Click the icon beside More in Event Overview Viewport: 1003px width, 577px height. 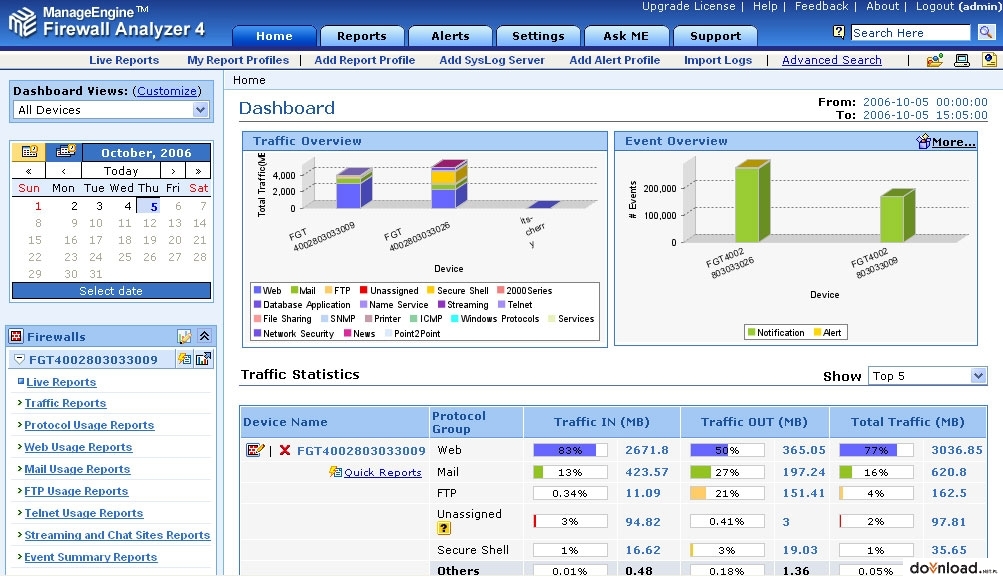coord(923,141)
